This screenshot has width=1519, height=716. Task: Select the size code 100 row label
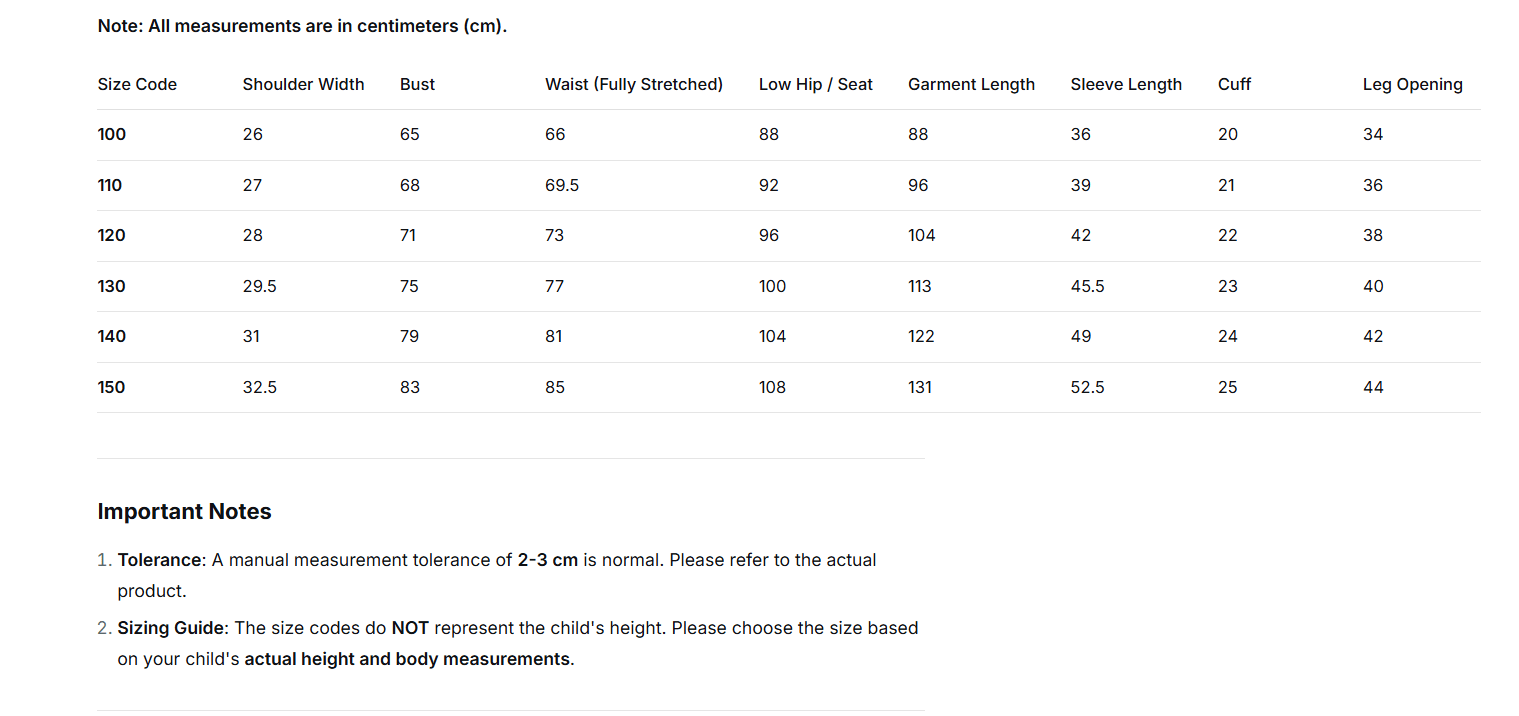pyautogui.click(x=112, y=134)
